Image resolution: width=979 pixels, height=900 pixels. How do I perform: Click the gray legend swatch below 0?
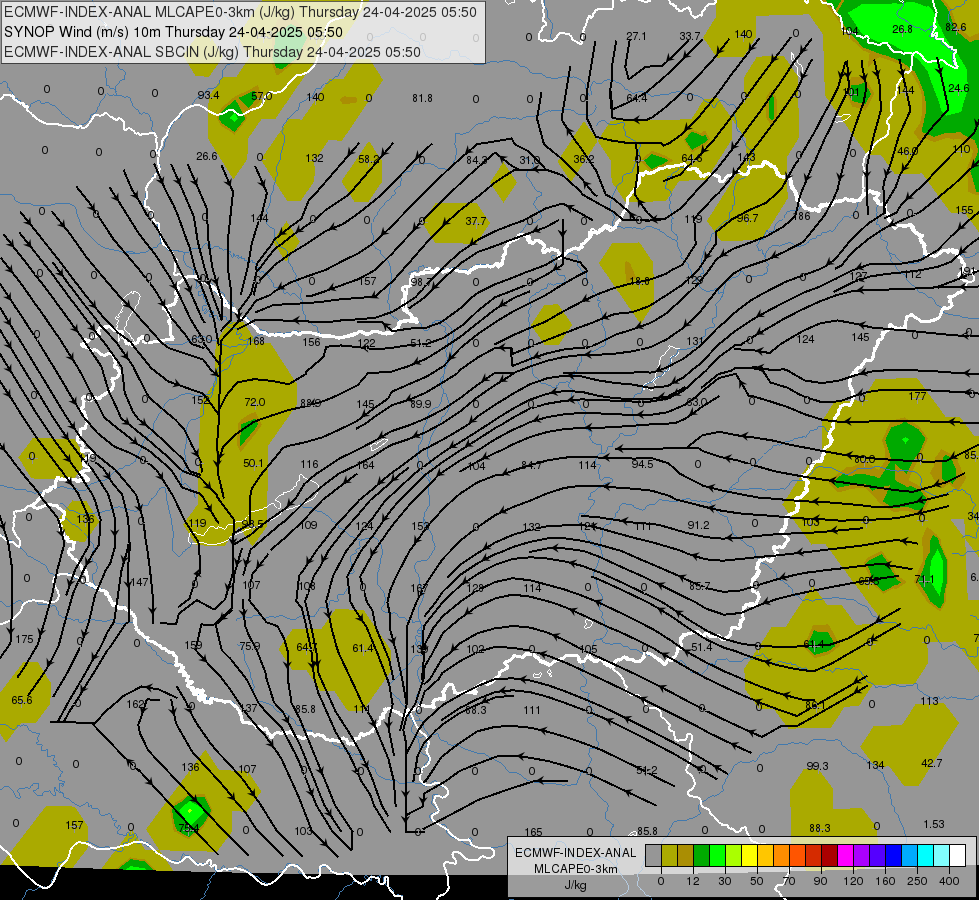(654, 855)
